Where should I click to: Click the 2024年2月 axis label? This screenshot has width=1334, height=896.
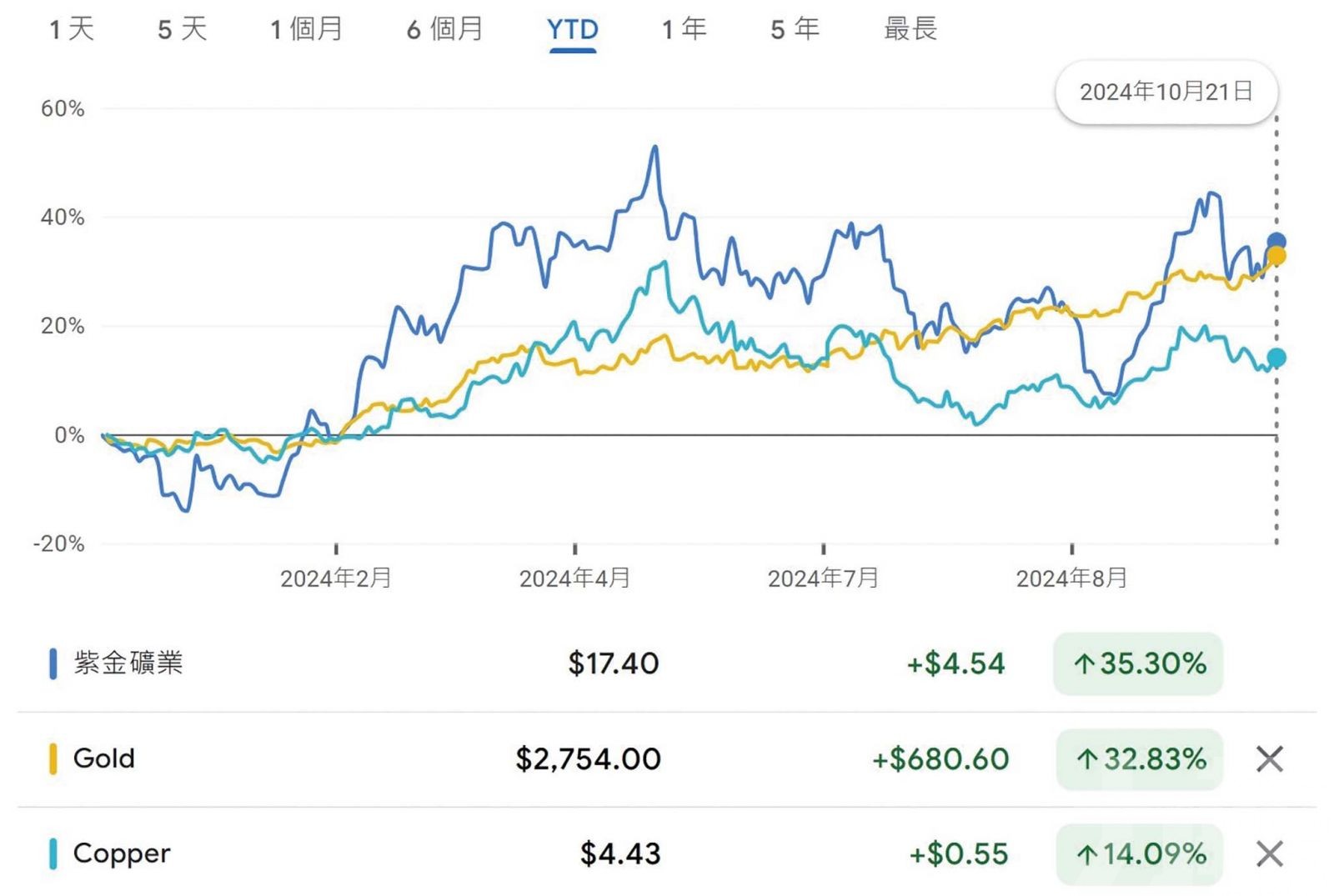tap(336, 578)
